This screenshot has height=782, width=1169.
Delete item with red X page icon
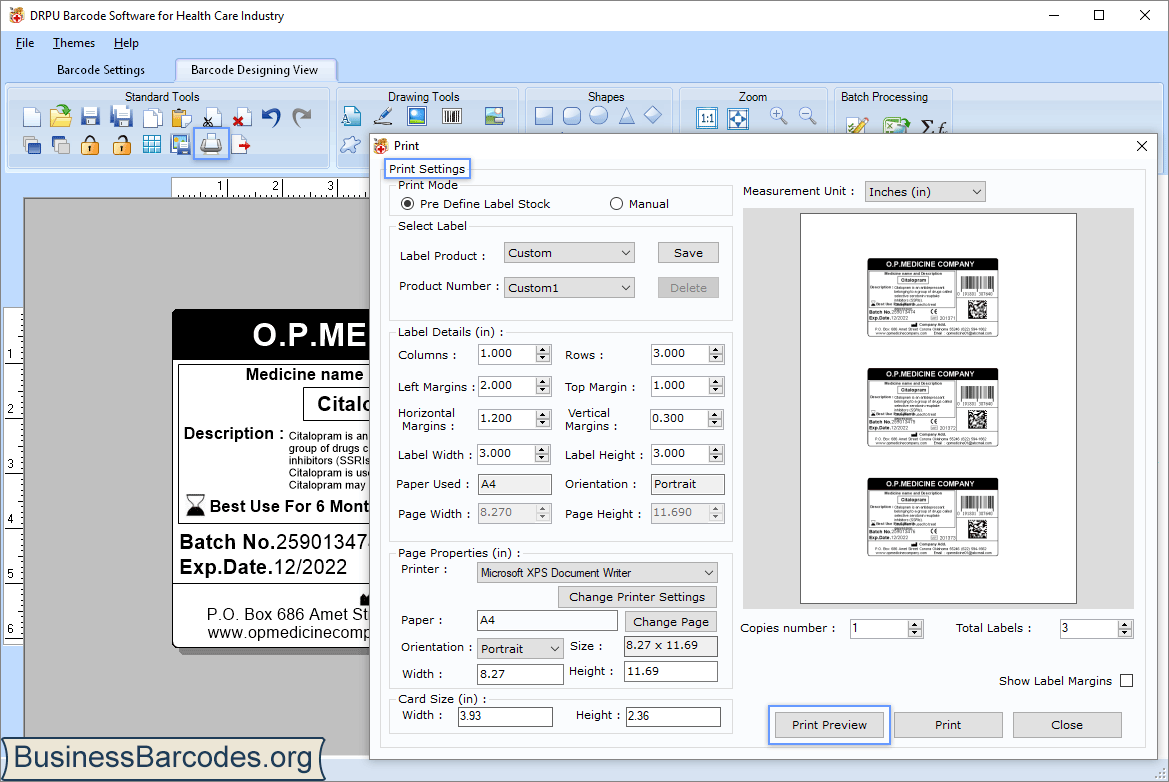(x=242, y=118)
